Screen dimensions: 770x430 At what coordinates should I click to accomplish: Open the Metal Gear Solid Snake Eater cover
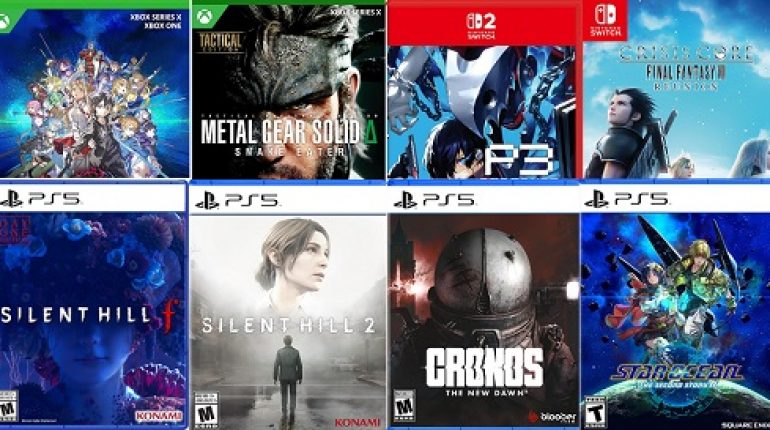point(288,92)
